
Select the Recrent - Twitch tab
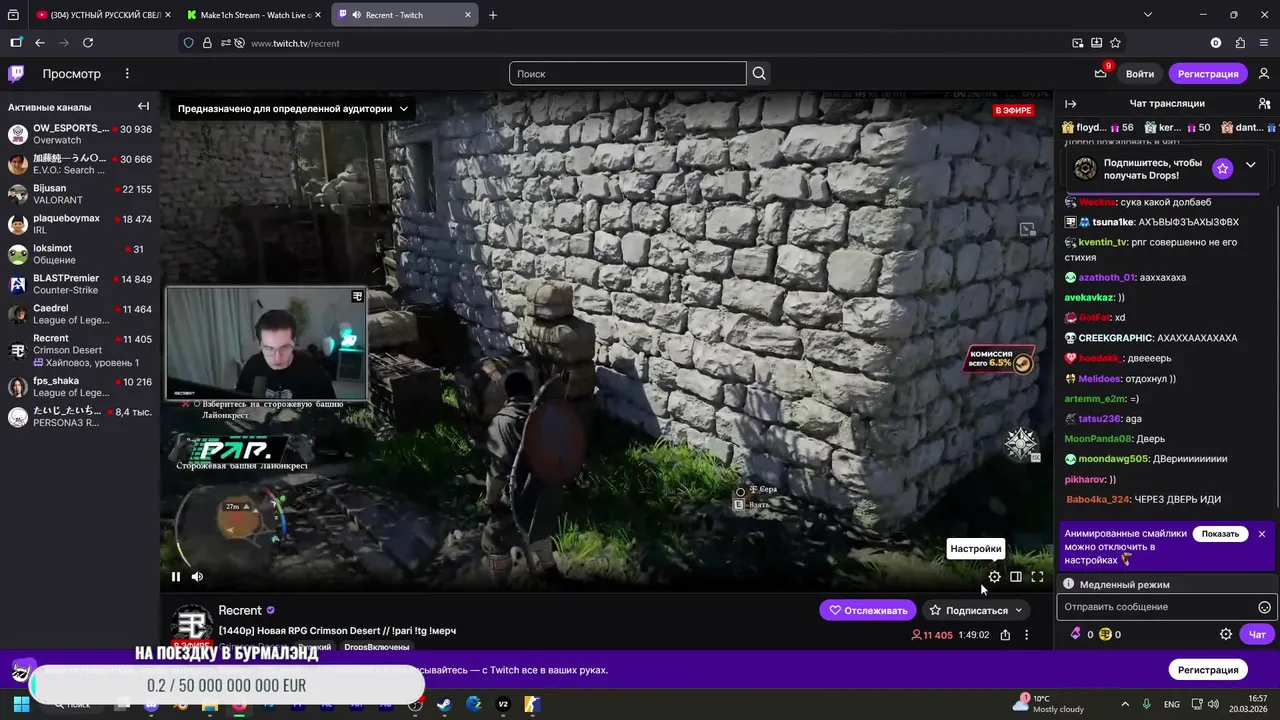[x=405, y=15]
